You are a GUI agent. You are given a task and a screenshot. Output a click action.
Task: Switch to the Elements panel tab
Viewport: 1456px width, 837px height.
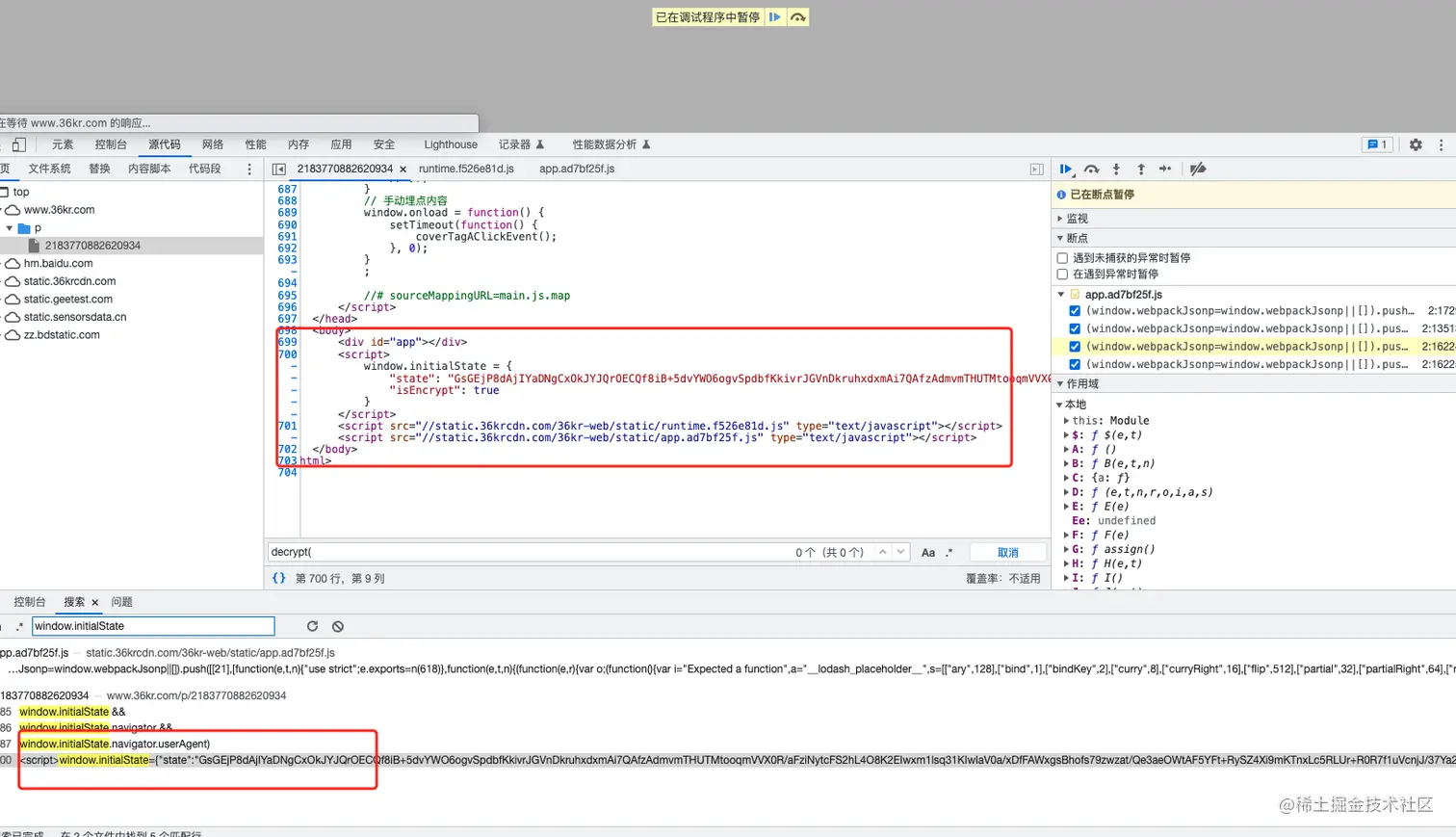63,144
